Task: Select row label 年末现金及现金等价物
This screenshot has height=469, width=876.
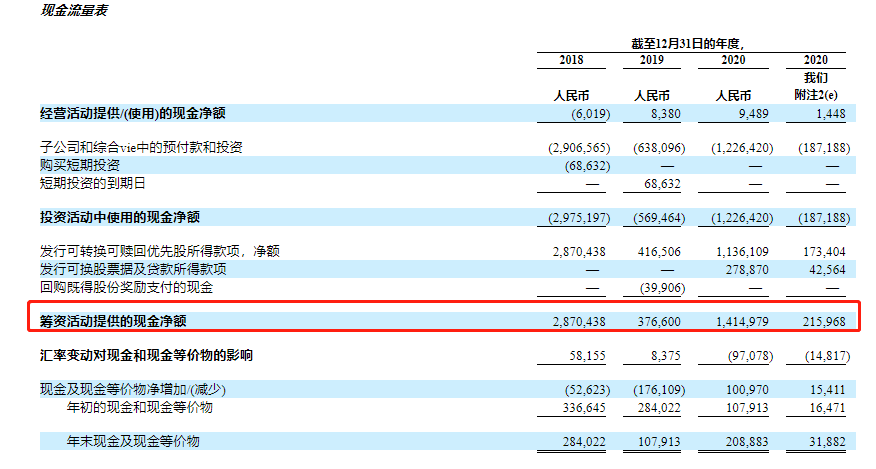Action: pos(133,441)
